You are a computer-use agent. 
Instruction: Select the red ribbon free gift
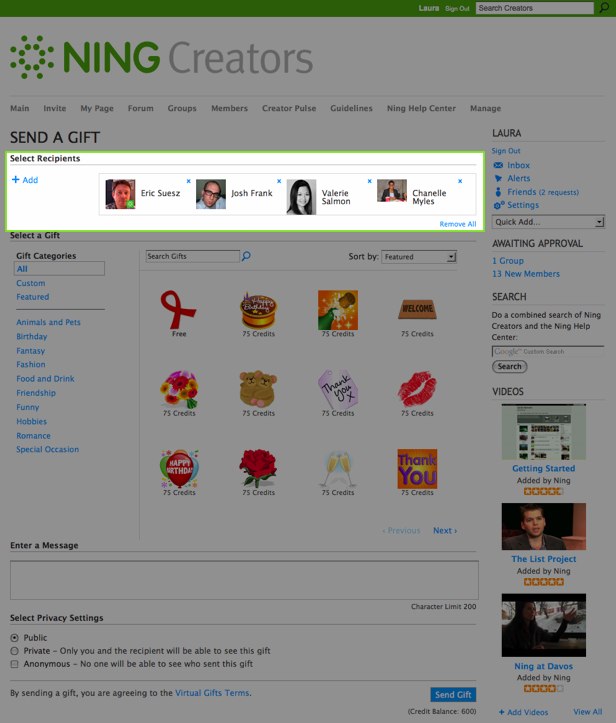[179, 309]
